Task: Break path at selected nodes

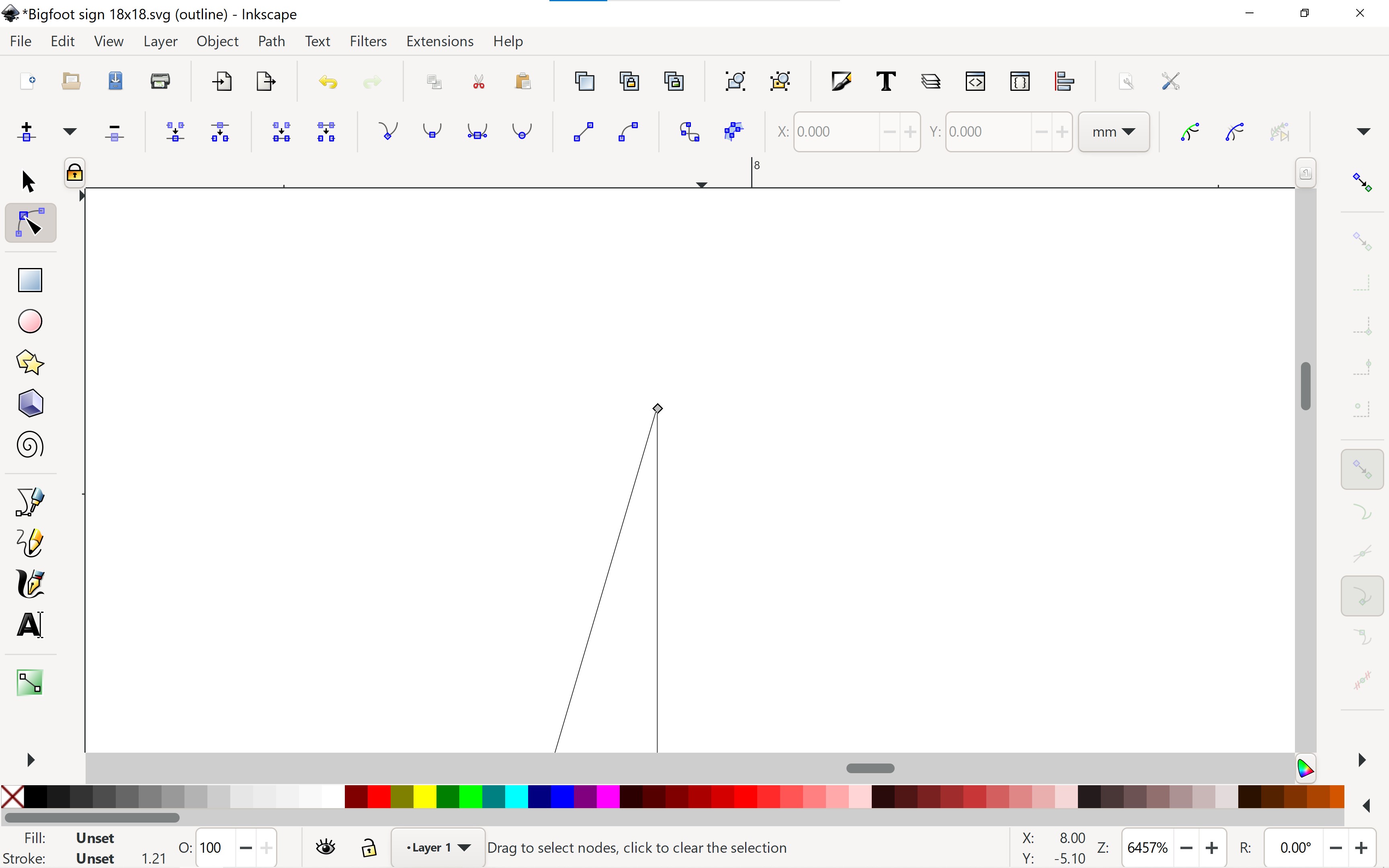Action: pyautogui.click(x=220, y=131)
